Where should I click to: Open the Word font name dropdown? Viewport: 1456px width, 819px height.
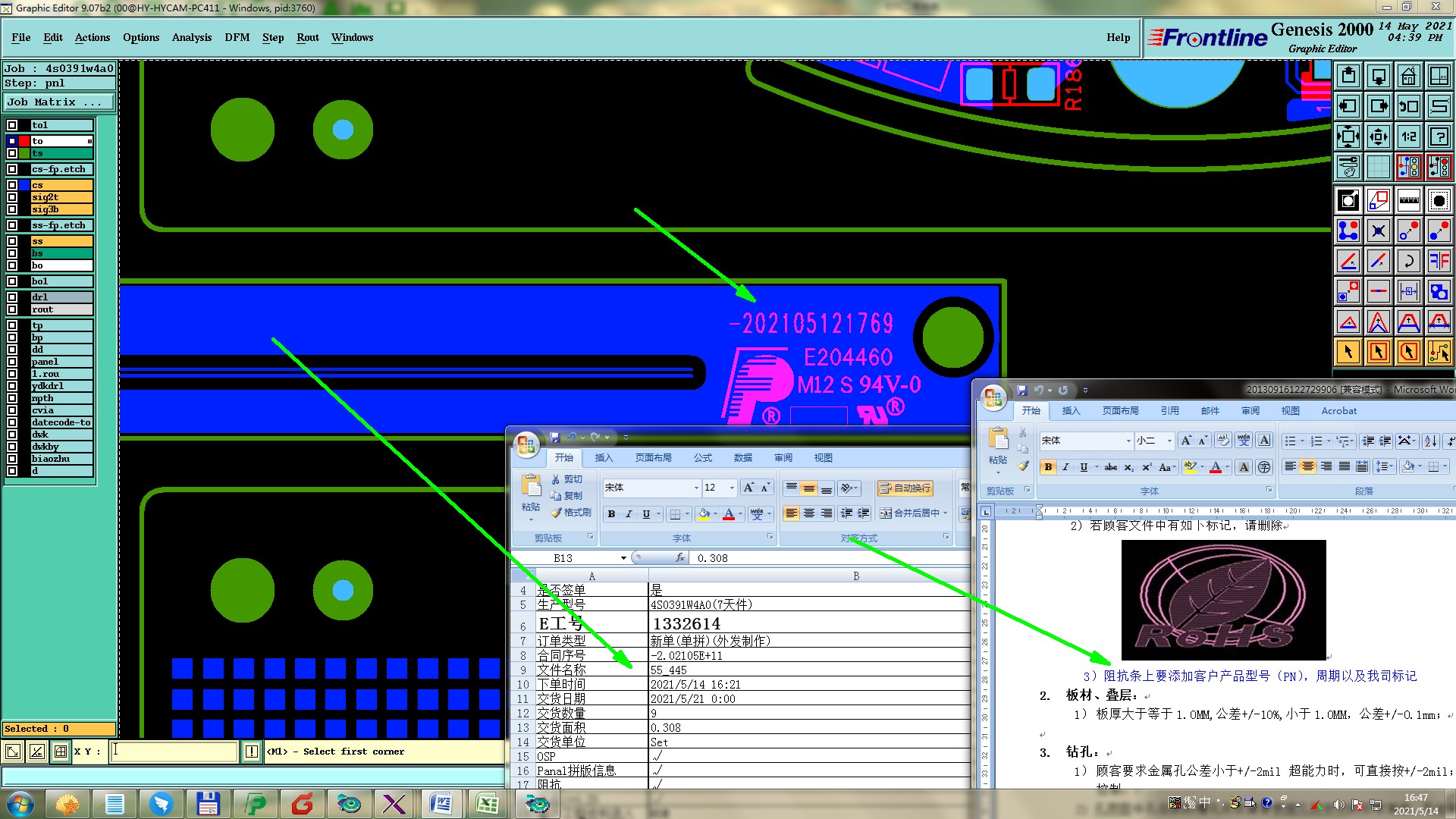pos(1128,441)
